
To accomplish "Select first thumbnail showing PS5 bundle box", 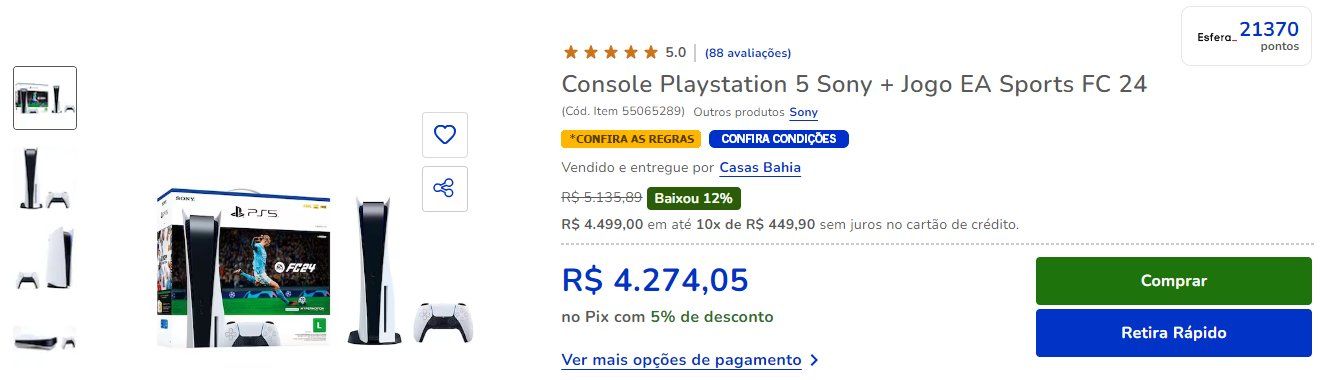I will (45, 98).
